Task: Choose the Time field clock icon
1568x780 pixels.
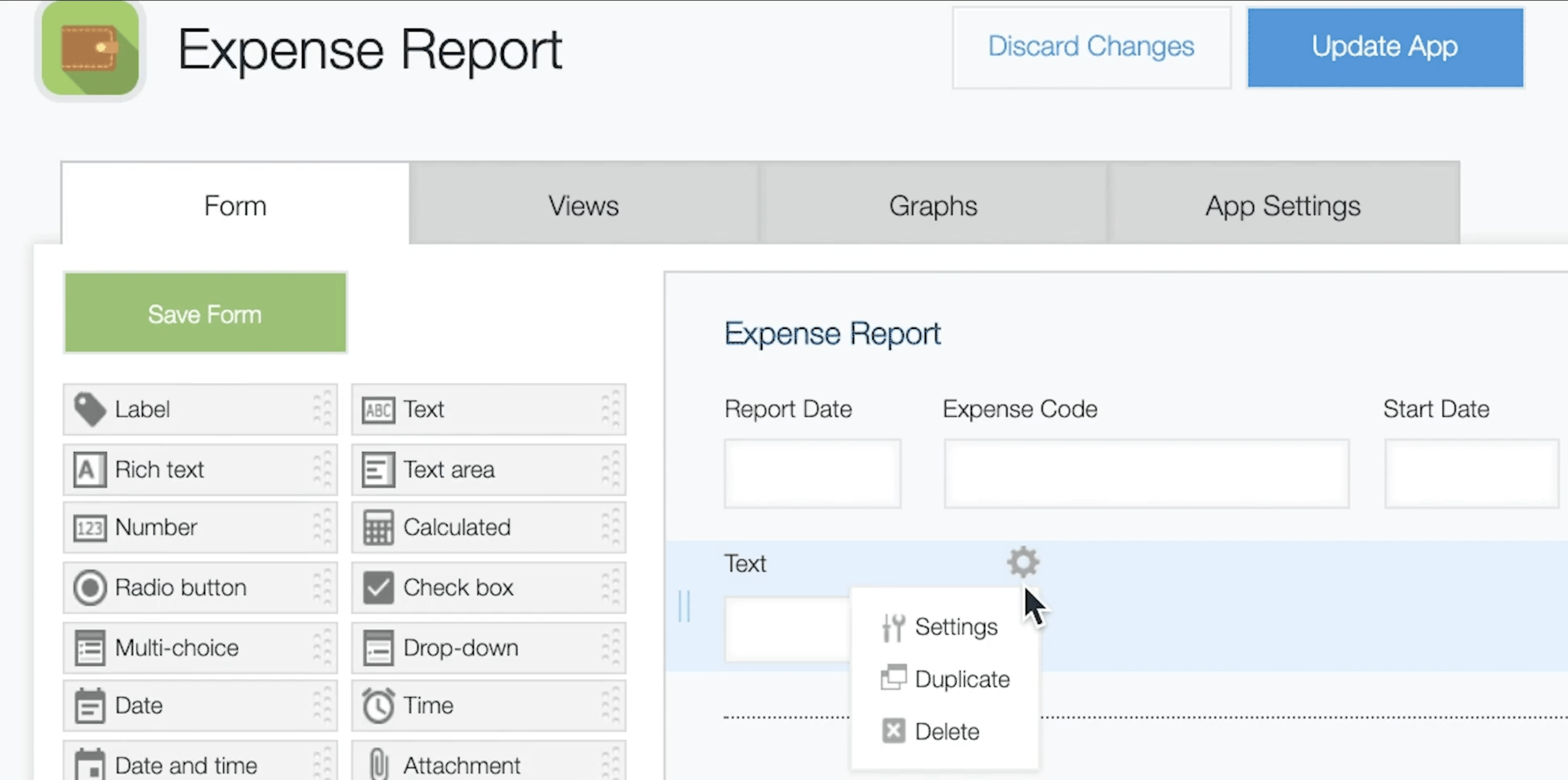Action: 378,705
